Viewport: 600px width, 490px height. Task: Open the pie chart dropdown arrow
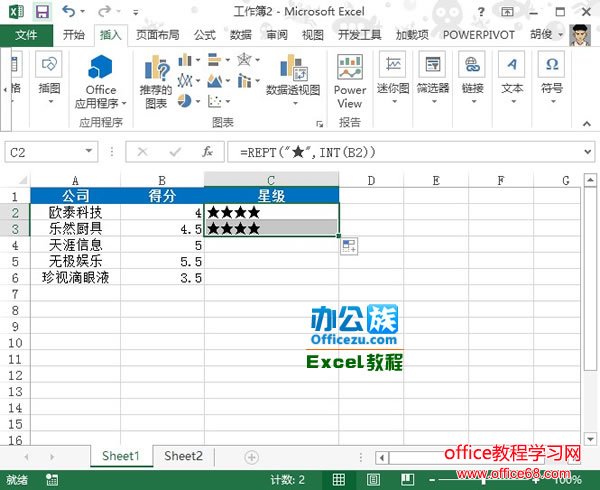pos(198,101)
